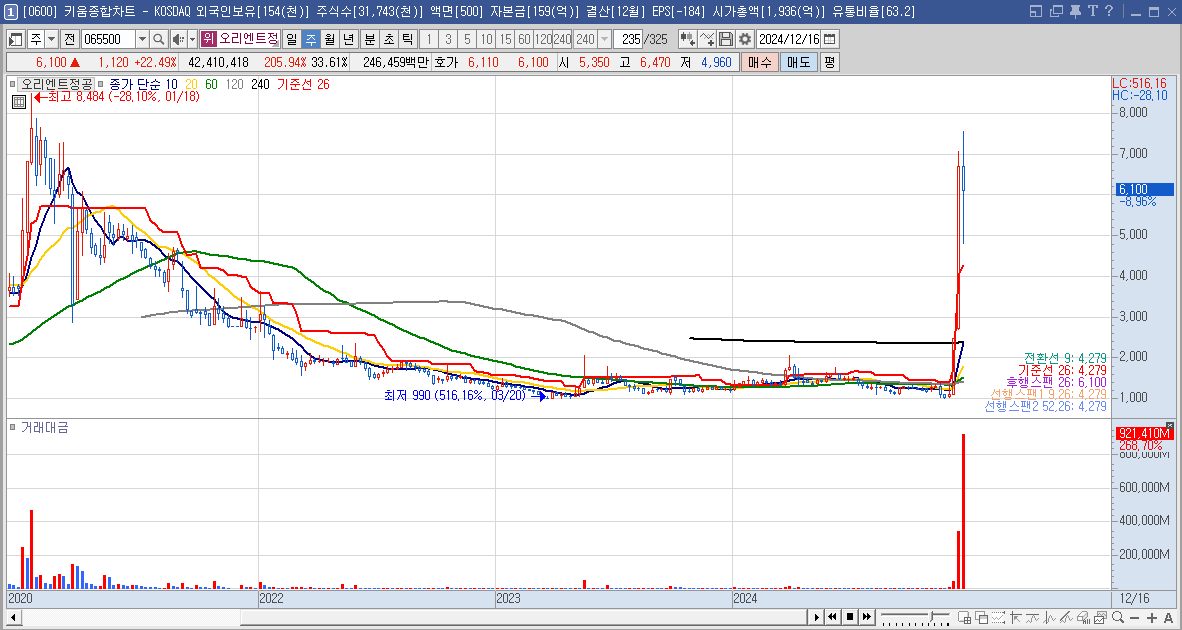Open the stock code 065500 dropdown arrow

click(142, 39)
